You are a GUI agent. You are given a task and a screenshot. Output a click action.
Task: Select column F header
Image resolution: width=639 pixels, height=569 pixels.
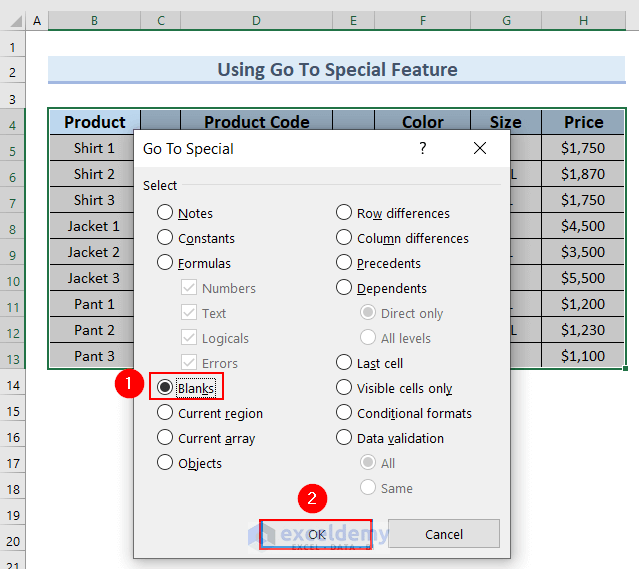423,20
